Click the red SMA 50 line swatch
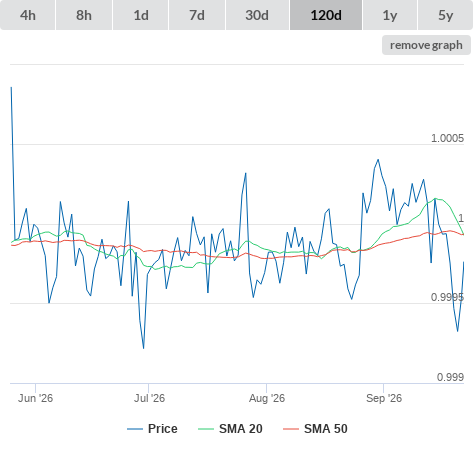The image size is (474, 455). click(291, 429)
